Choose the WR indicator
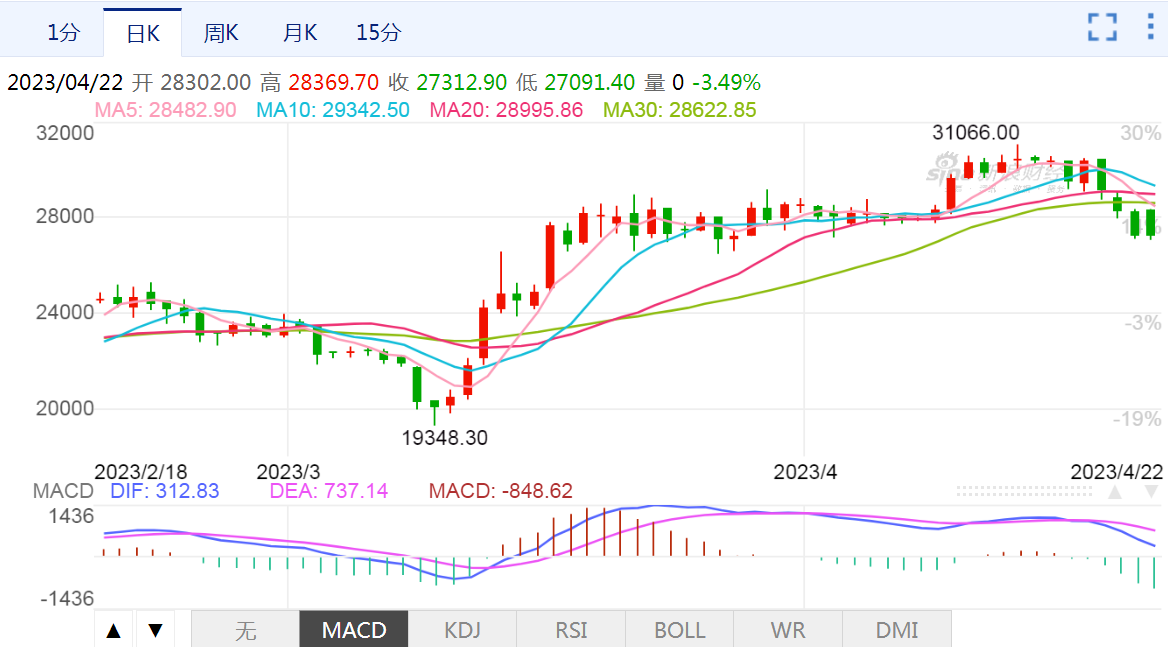The width and height of the screenshot is (1168, 647). point(788,630)
